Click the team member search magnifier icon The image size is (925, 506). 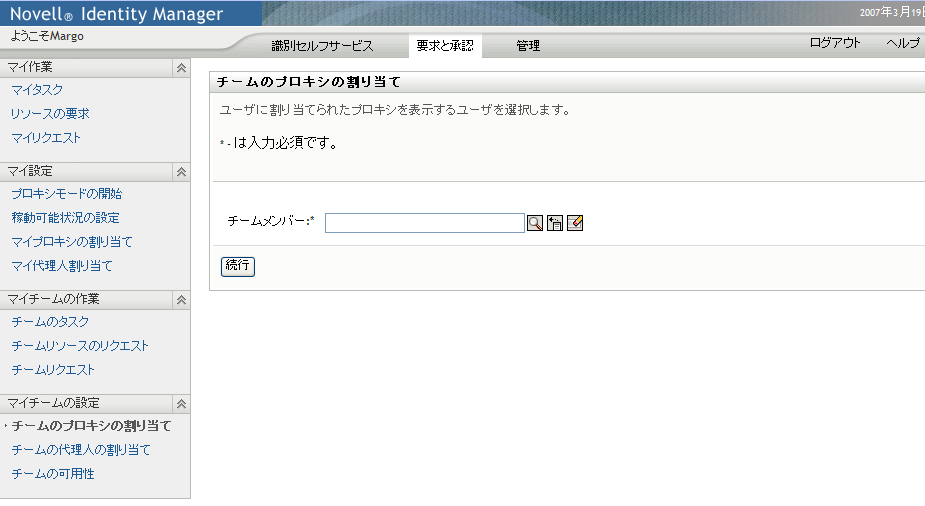pos(534,223)
